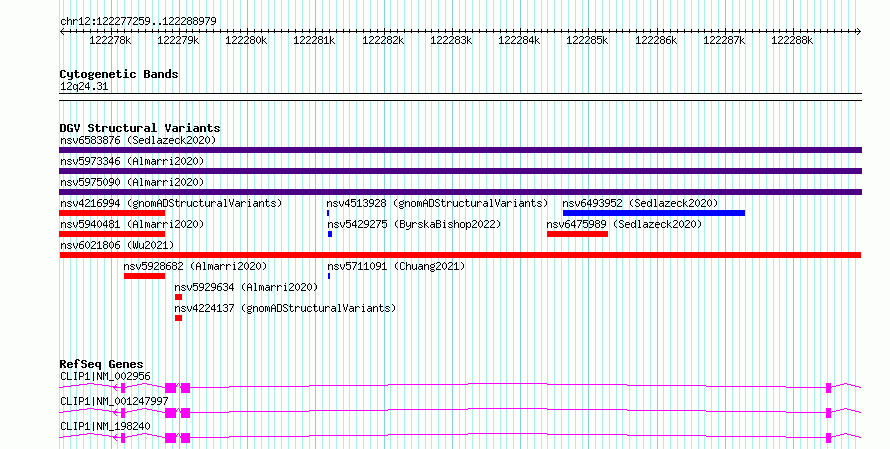Click the 122280k ruler tick label
This screenshot has width=890, height=449.
246,40
